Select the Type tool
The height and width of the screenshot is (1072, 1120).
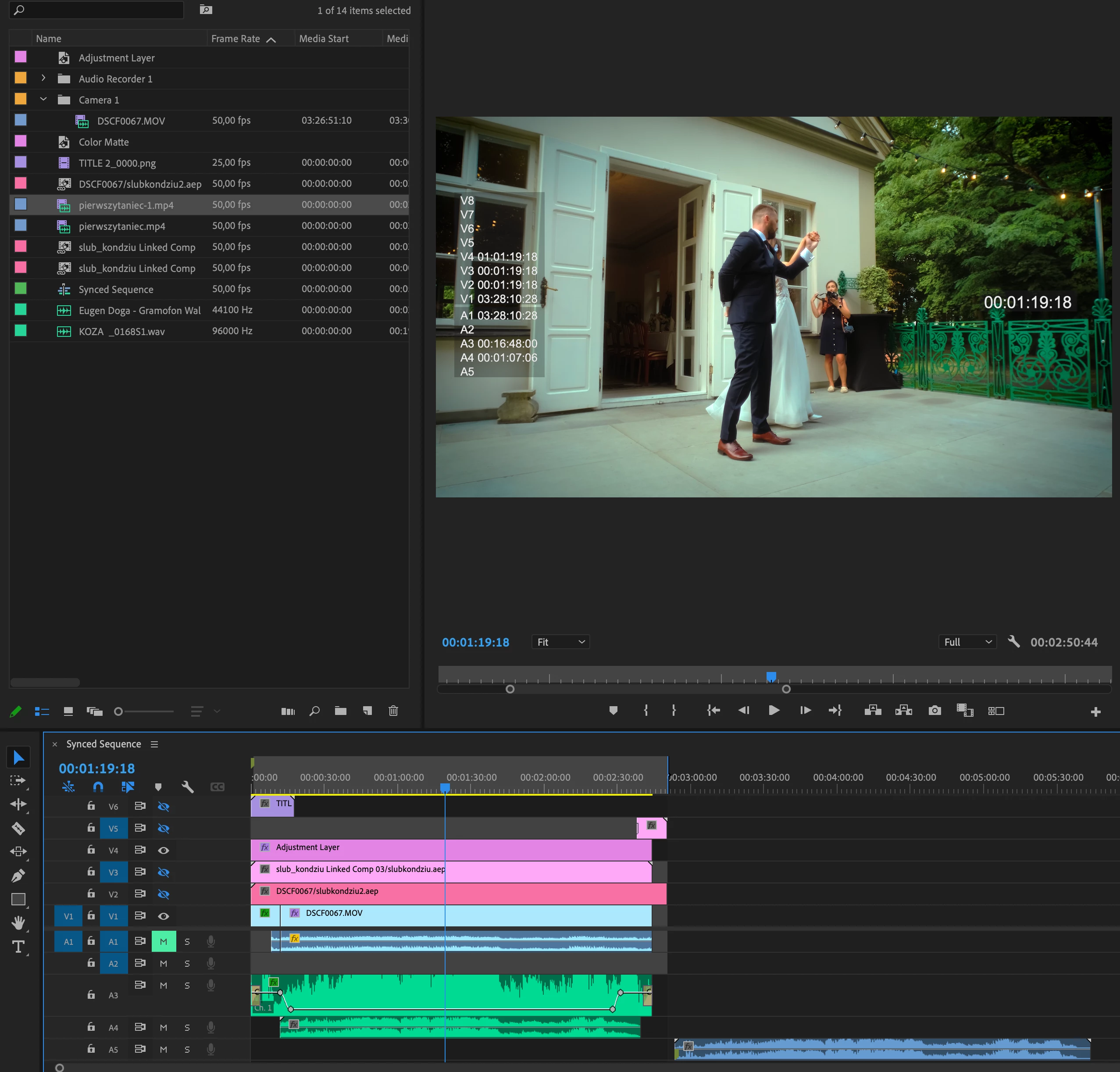pos(18,947)
